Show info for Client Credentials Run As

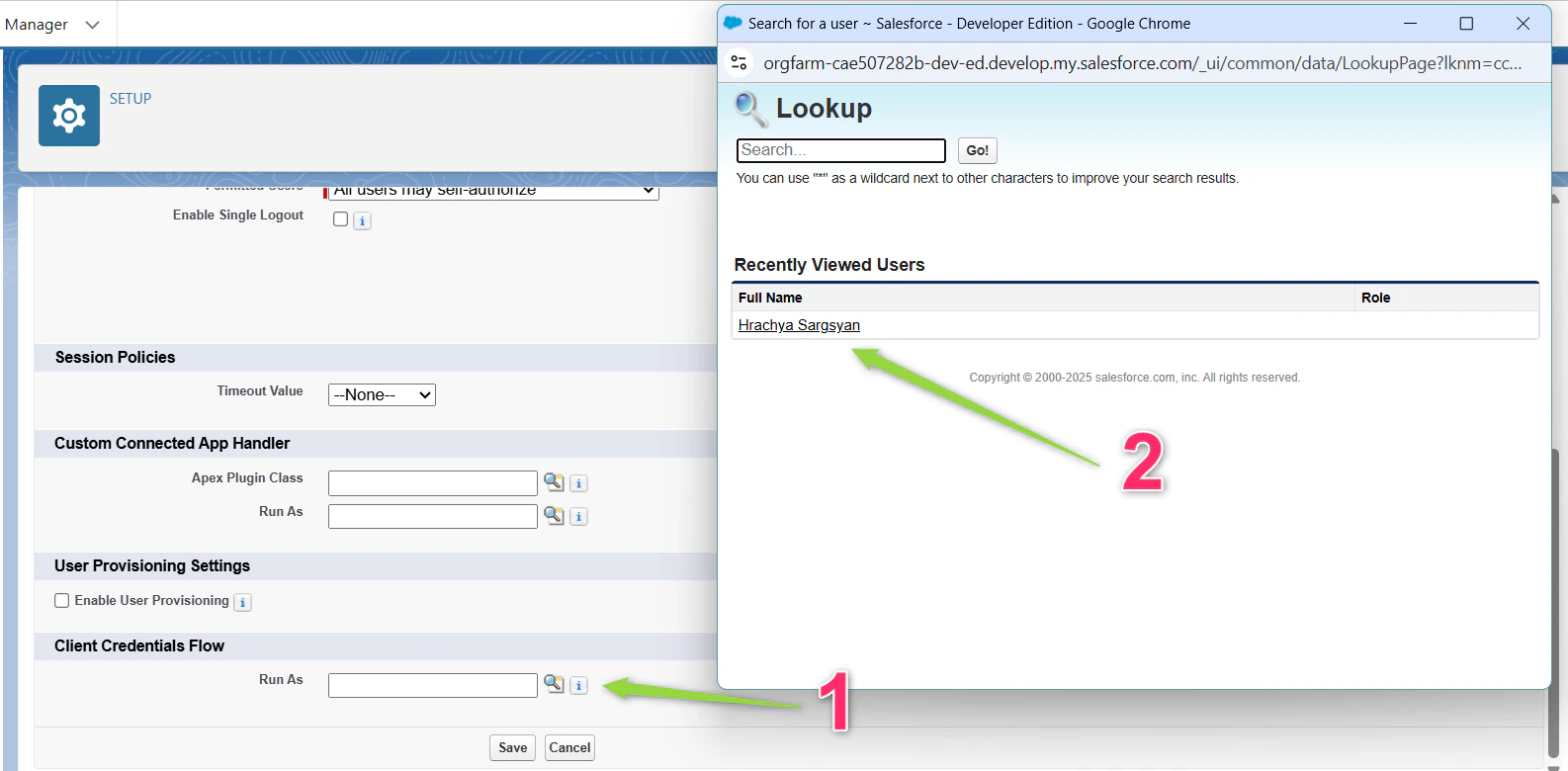coord(579,685)
